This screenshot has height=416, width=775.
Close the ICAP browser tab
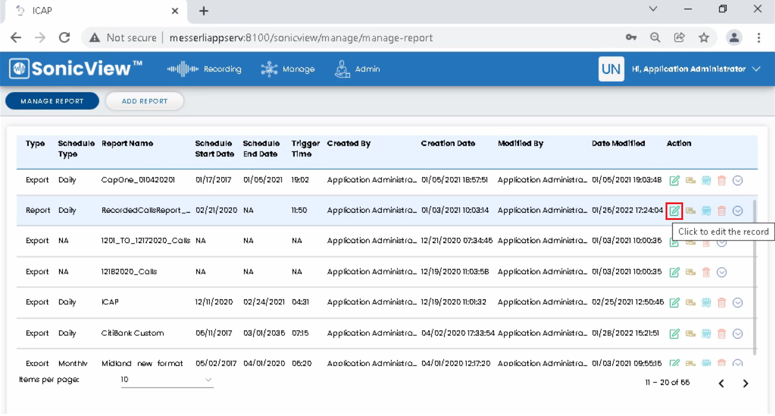175,11
